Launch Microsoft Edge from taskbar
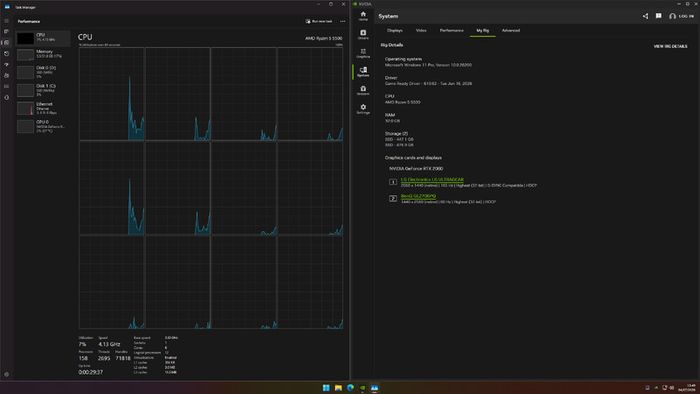Viewport: 700px width, 394px height. click(x=350, y=387)
